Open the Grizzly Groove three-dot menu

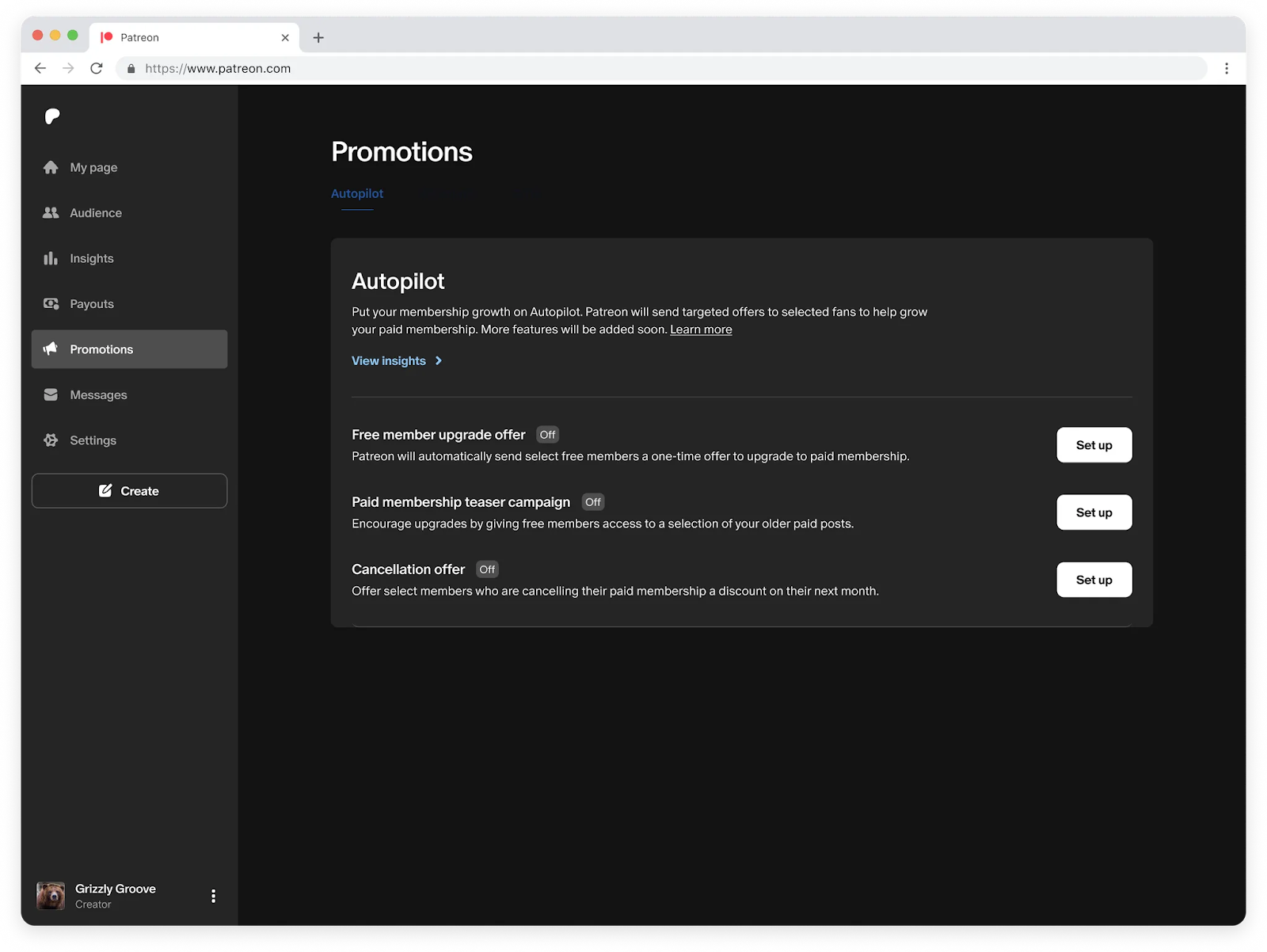pyautogui.click(x=213, y=896)
